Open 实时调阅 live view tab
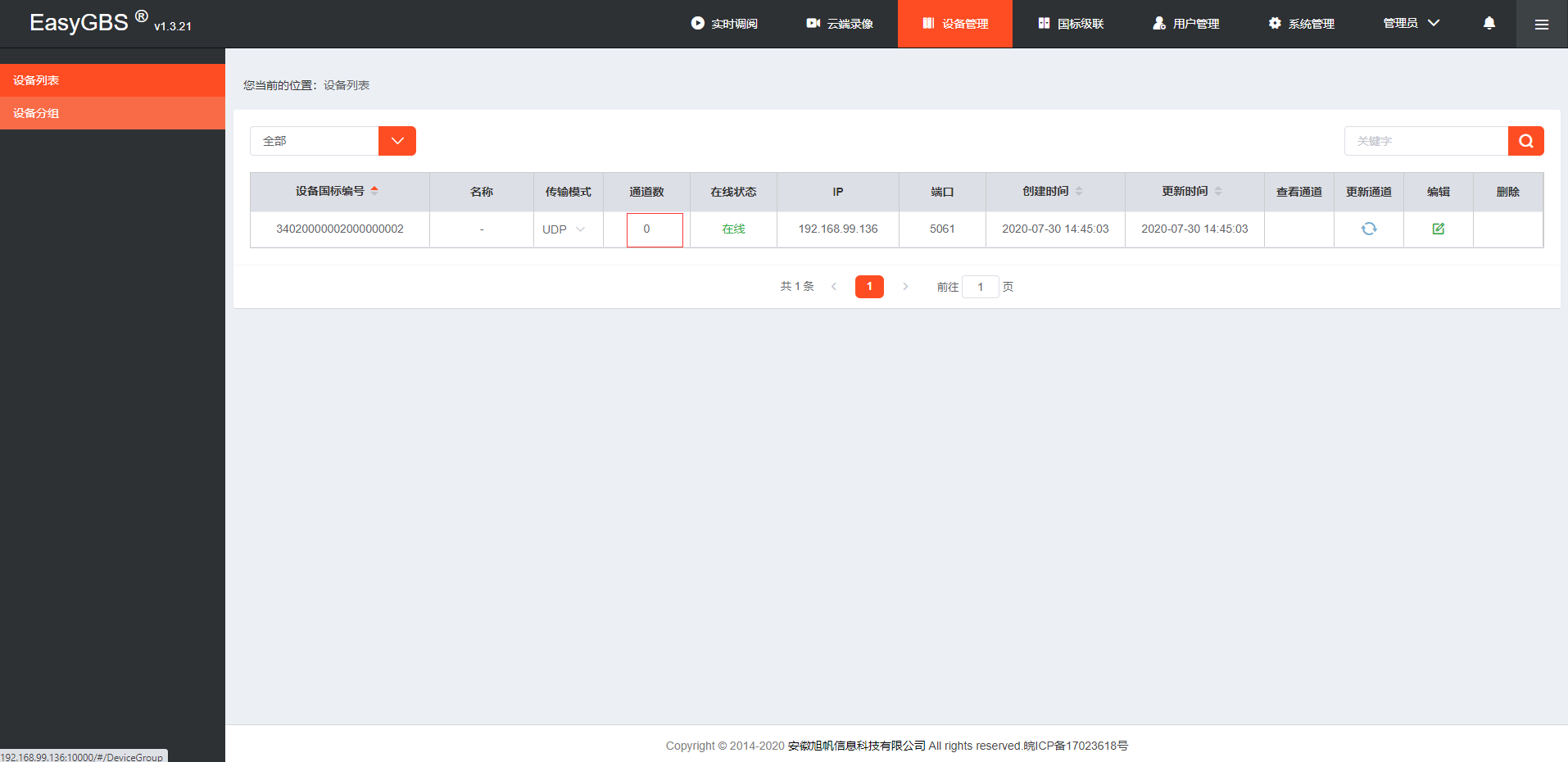Screen dimensions: 1568x762 (x=724, y=24)
